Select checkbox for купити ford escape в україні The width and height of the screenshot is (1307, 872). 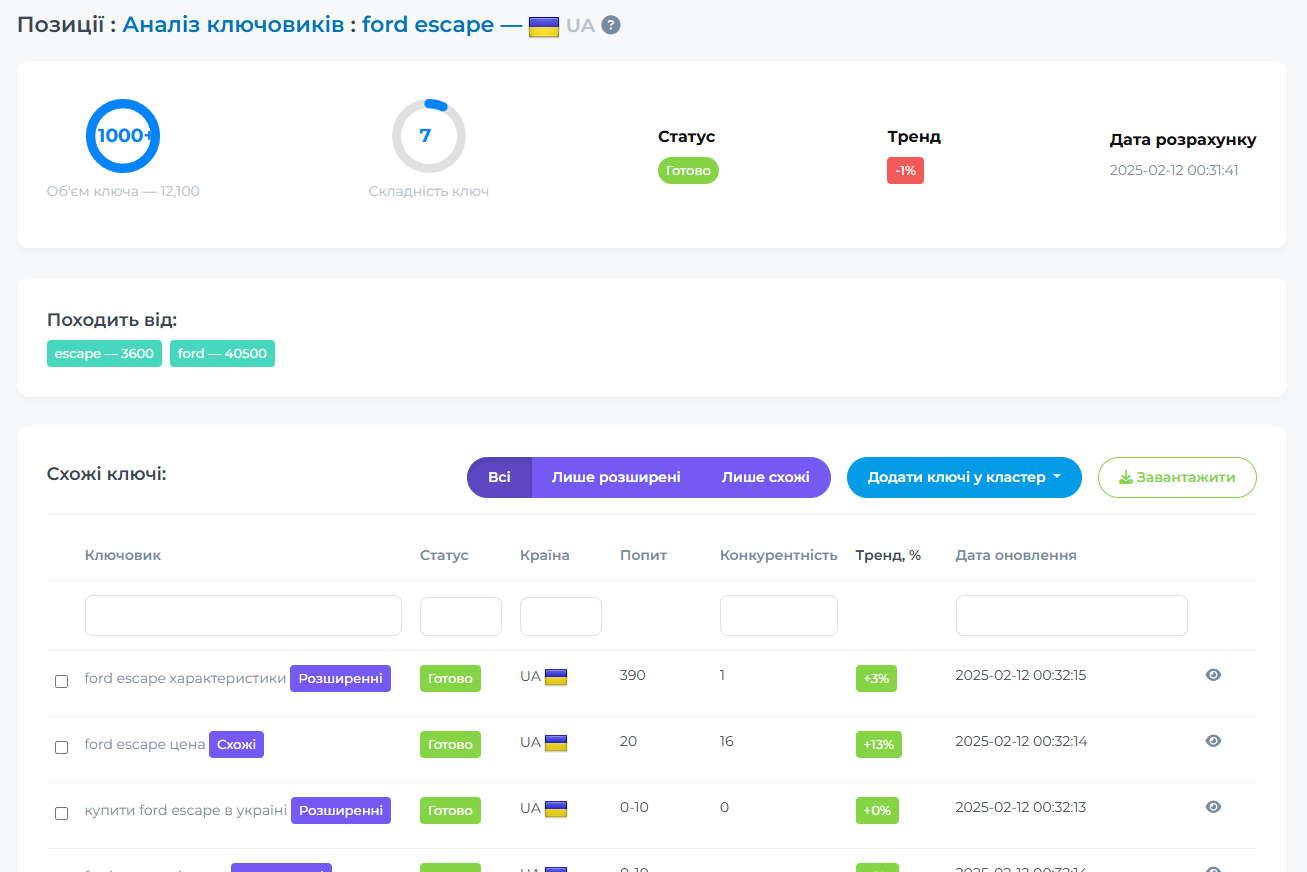[61, 813]
